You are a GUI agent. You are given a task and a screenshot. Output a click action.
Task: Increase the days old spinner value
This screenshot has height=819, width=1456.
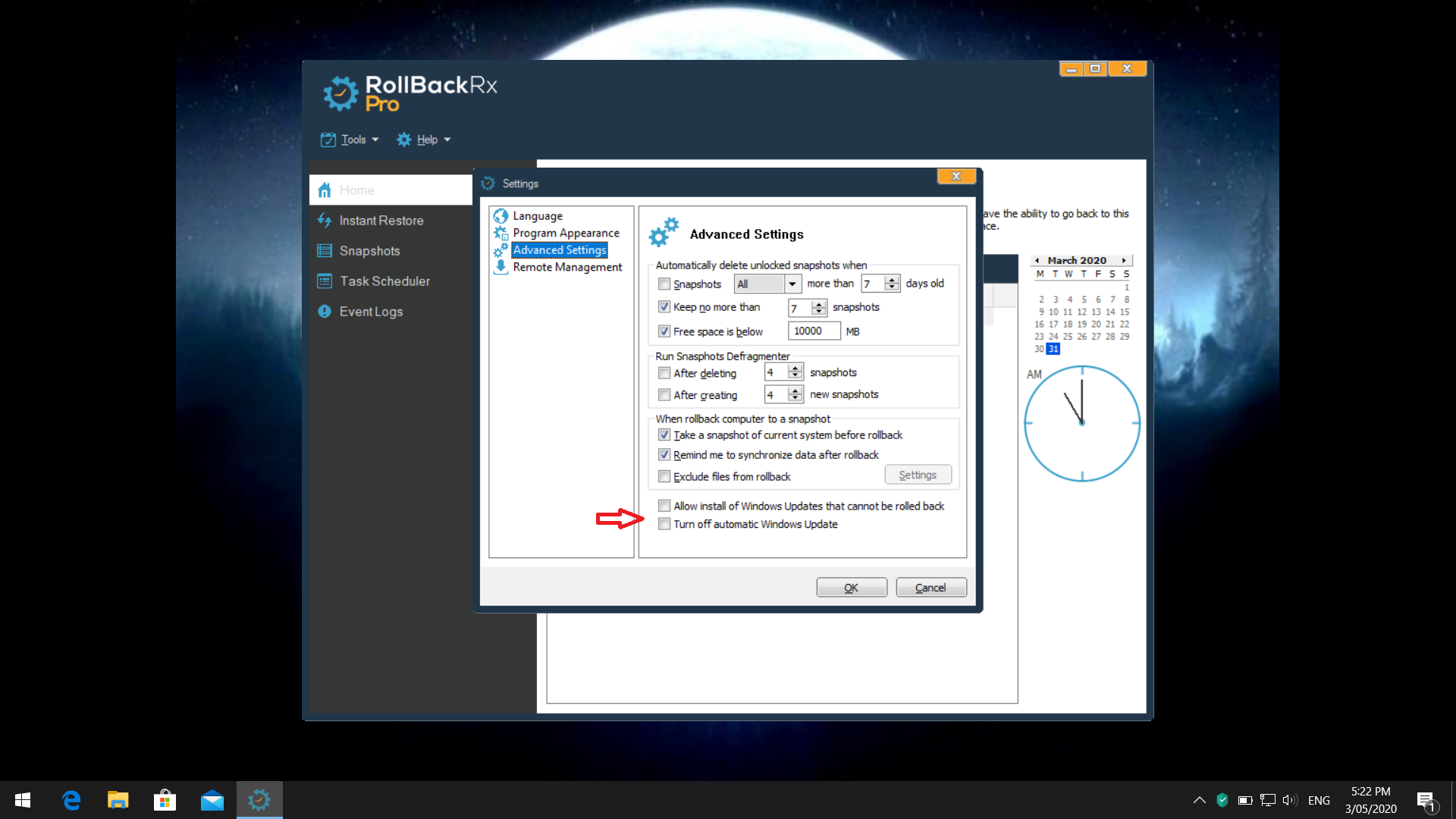coord(892,280)
